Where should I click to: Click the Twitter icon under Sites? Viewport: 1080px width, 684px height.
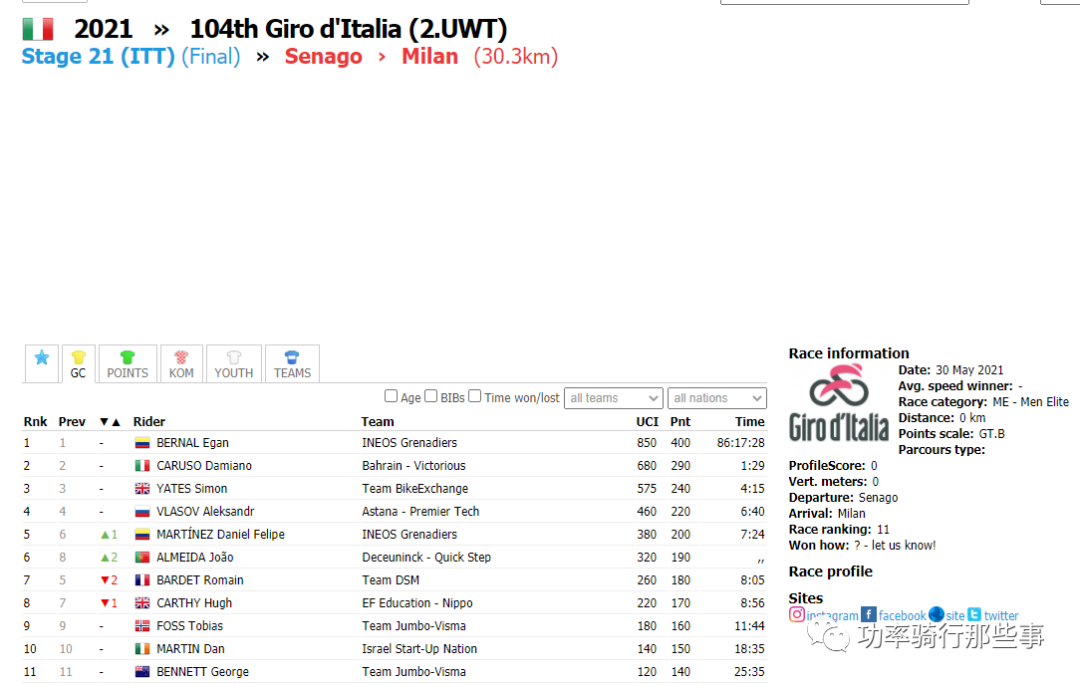click(x=974, y=614)
